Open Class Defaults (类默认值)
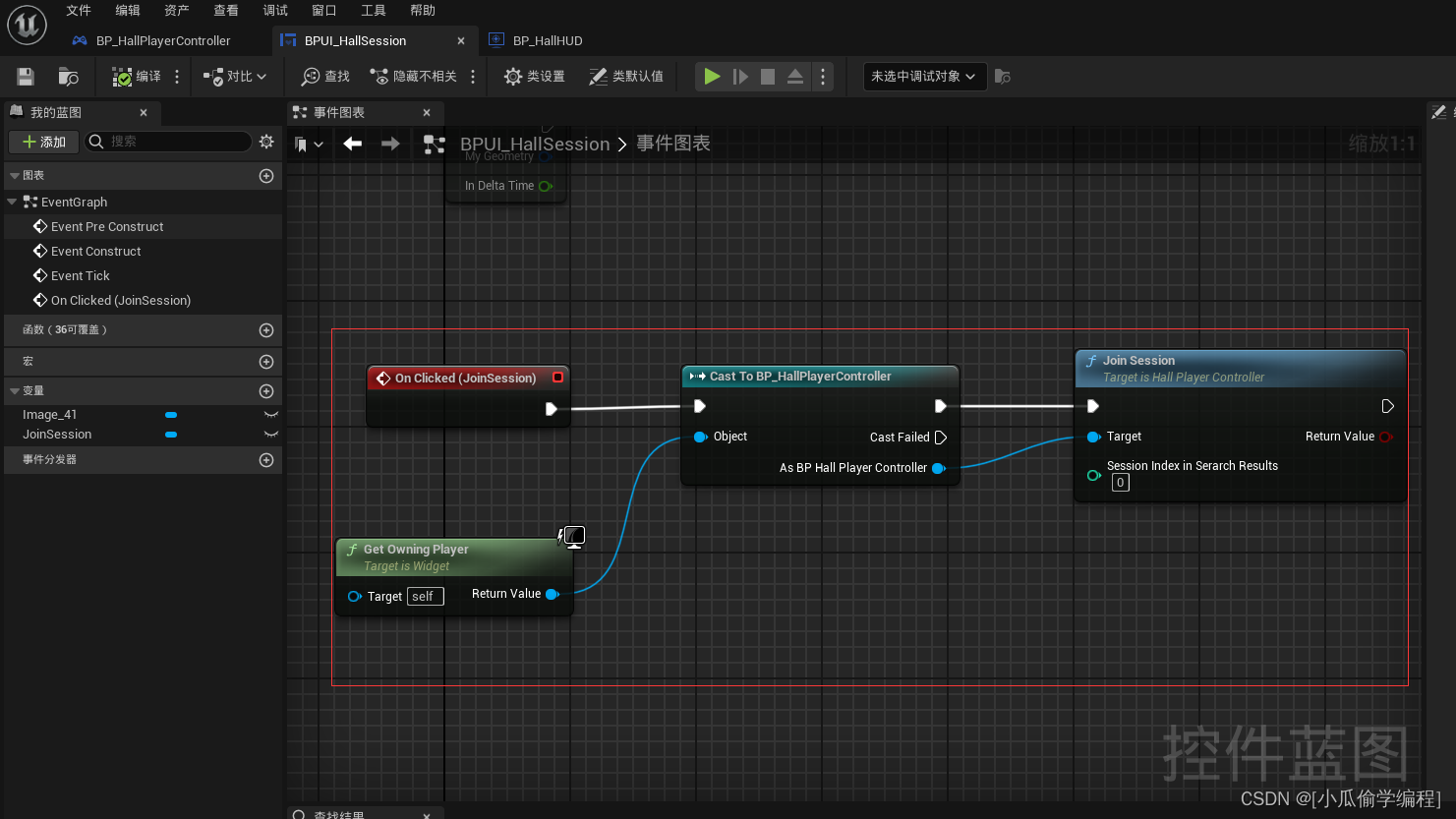Viewport: 1456px width, 819px height. click(625, 76)
